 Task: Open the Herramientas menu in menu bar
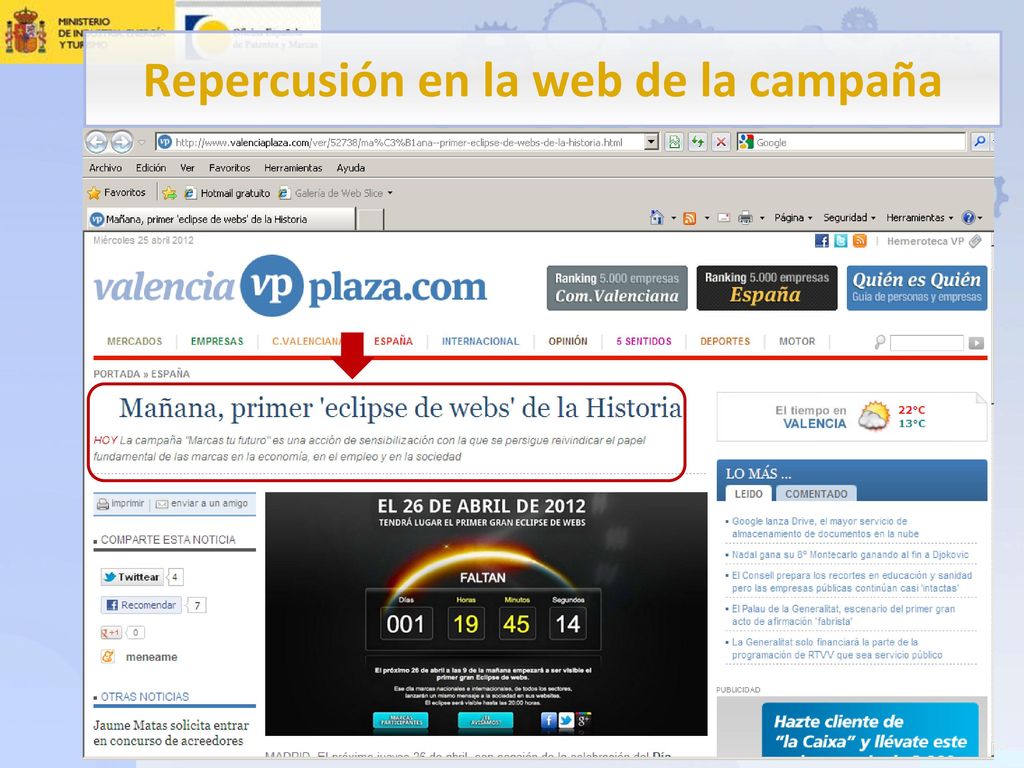[x=293, y=168]
